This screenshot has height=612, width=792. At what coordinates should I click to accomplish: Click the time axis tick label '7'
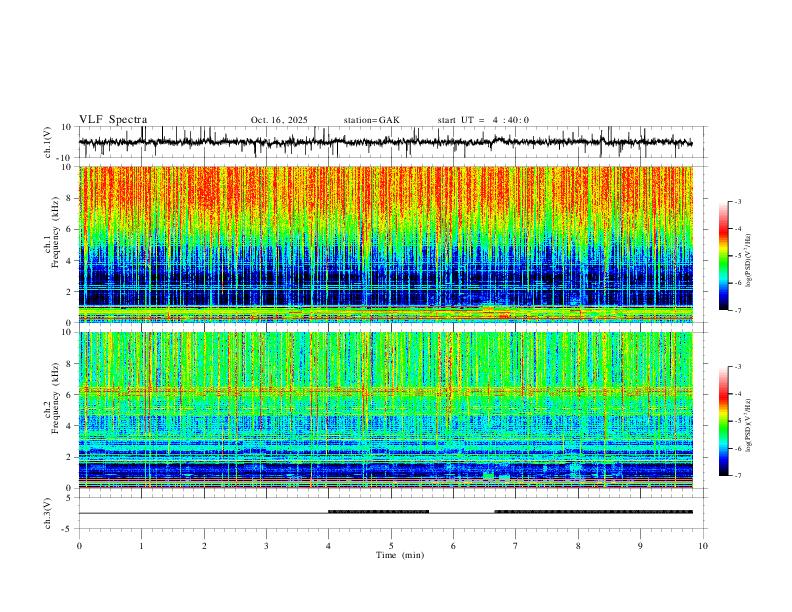(x=516, y=546)
